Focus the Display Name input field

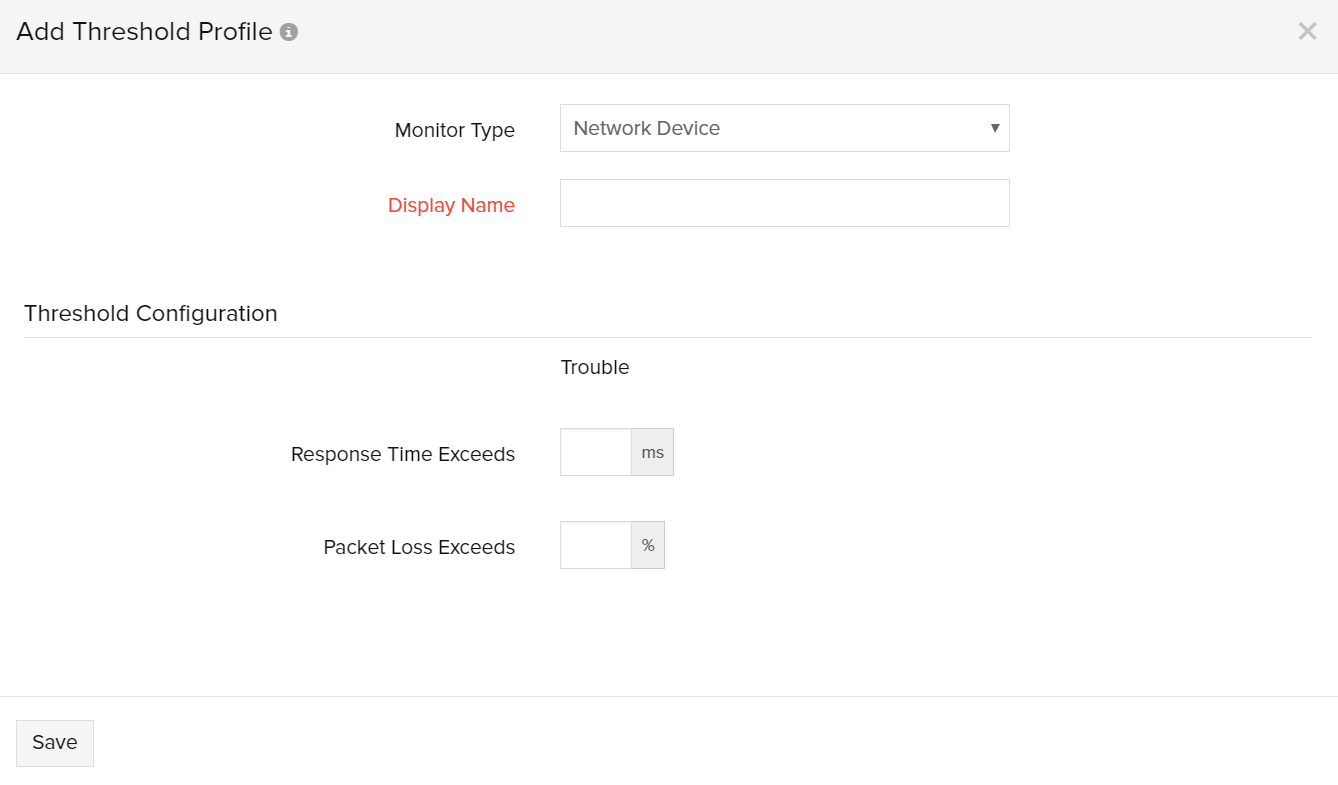785,203
